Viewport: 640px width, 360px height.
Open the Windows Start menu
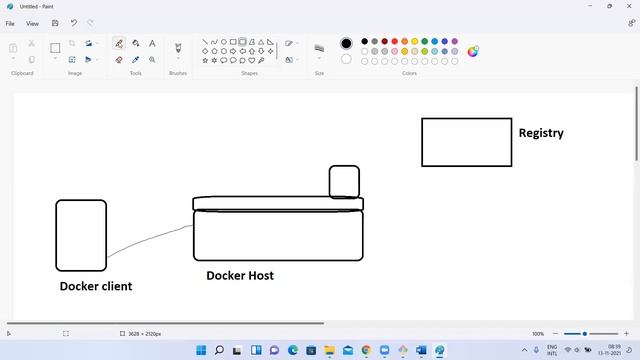click(x=201, y=350)
